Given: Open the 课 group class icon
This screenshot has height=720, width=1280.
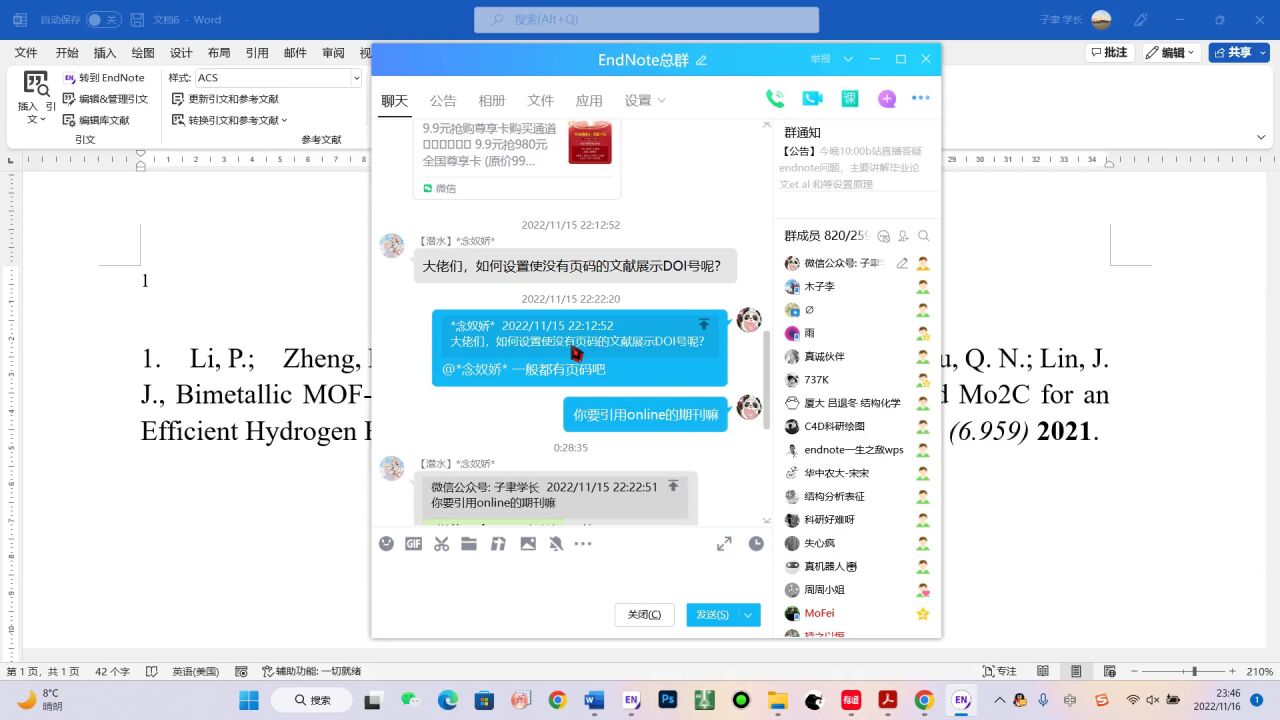Looking at the screenshot, I should (850, 98).
